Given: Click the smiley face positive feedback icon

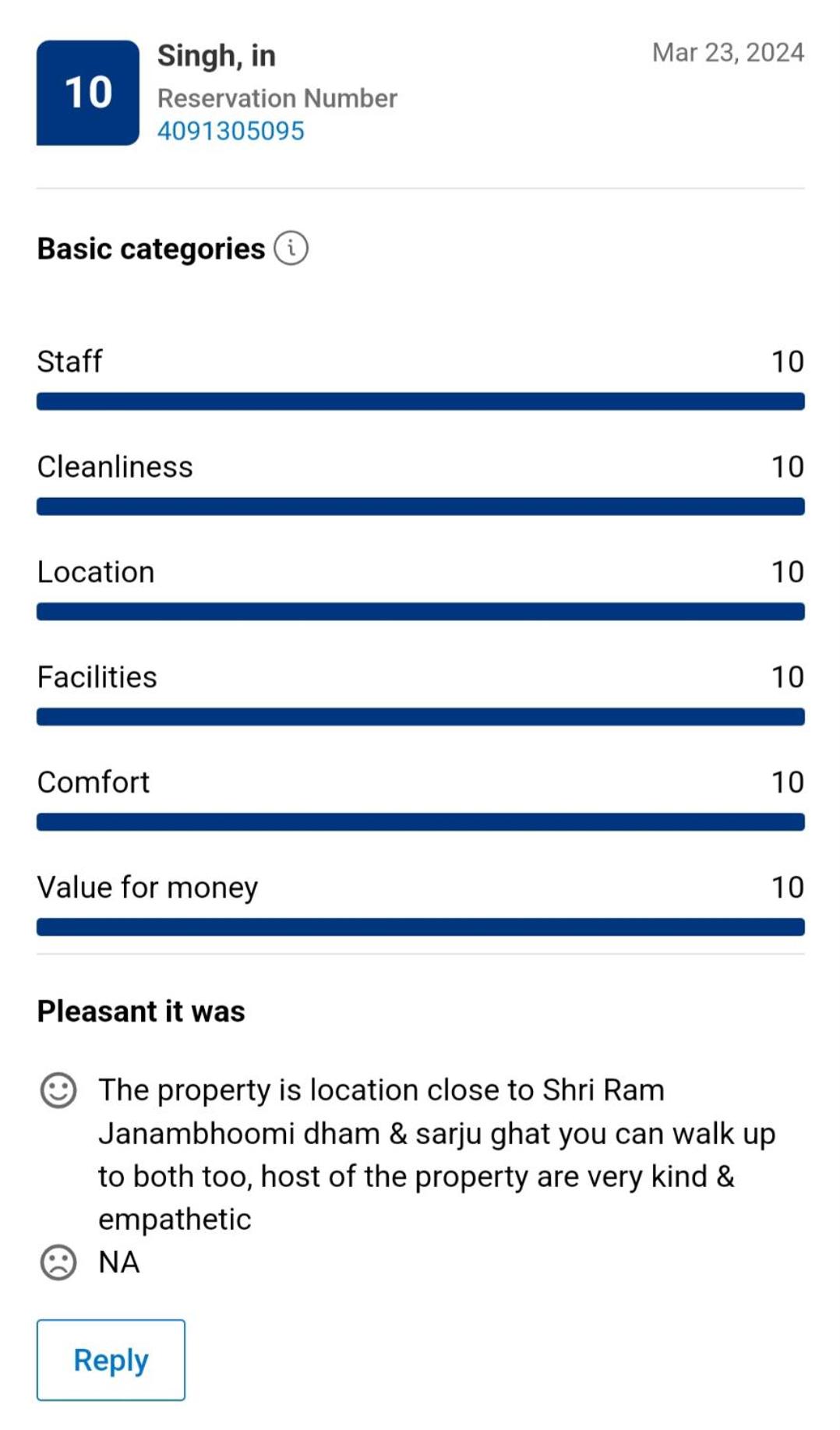Looking at the screenshot, I should (x=58, y=1090).
